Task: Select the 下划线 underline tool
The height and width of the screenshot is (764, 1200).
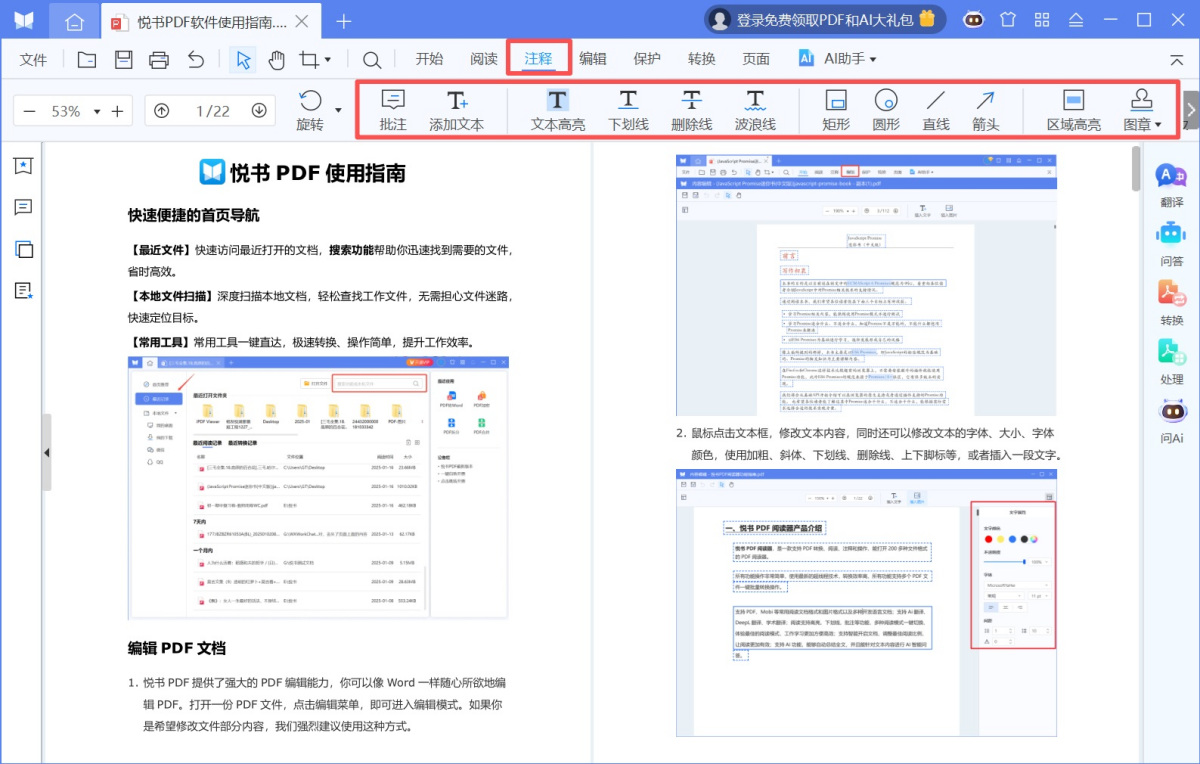Action: point(628,108)
